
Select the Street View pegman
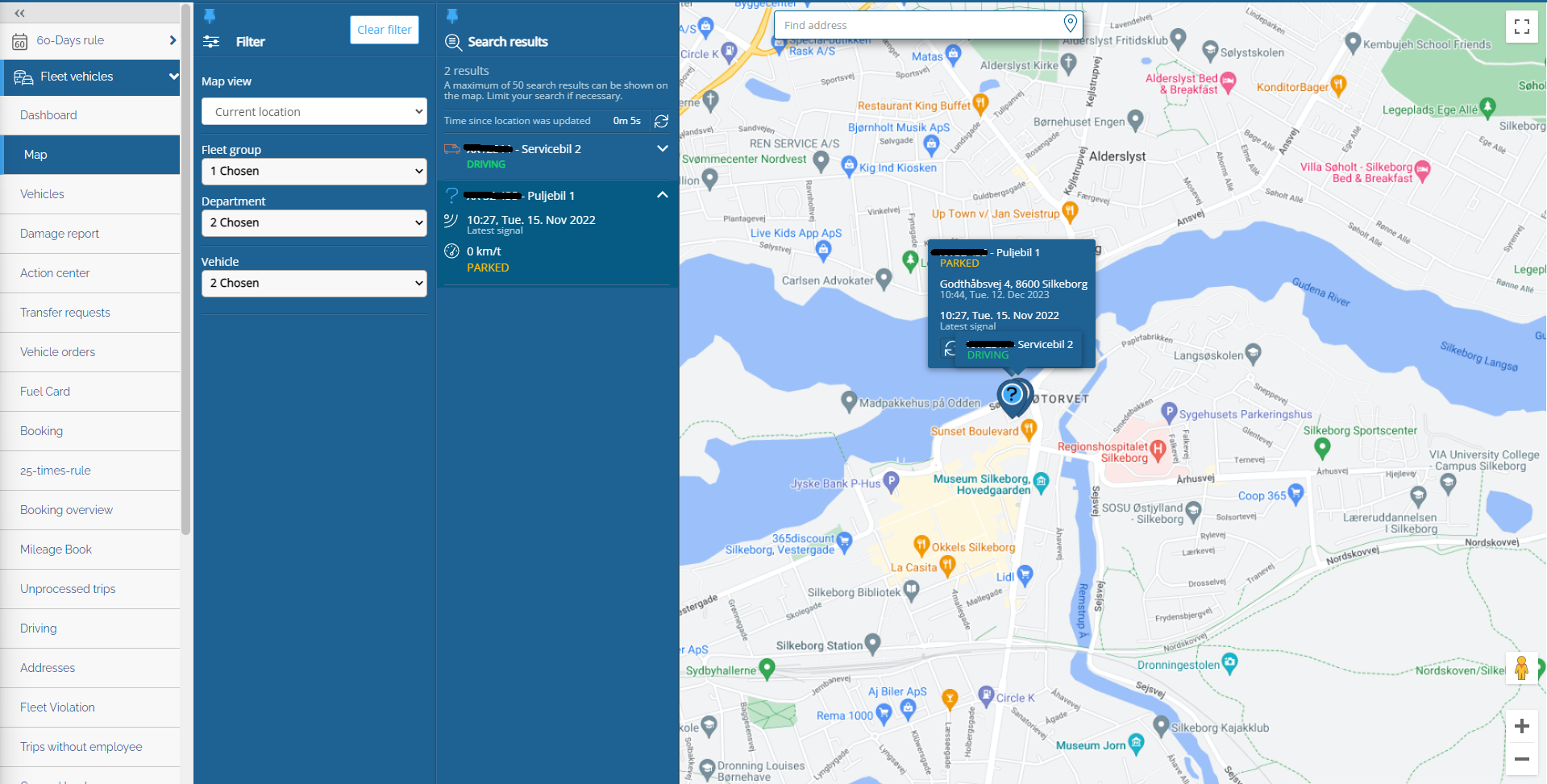coord(1521,668)
